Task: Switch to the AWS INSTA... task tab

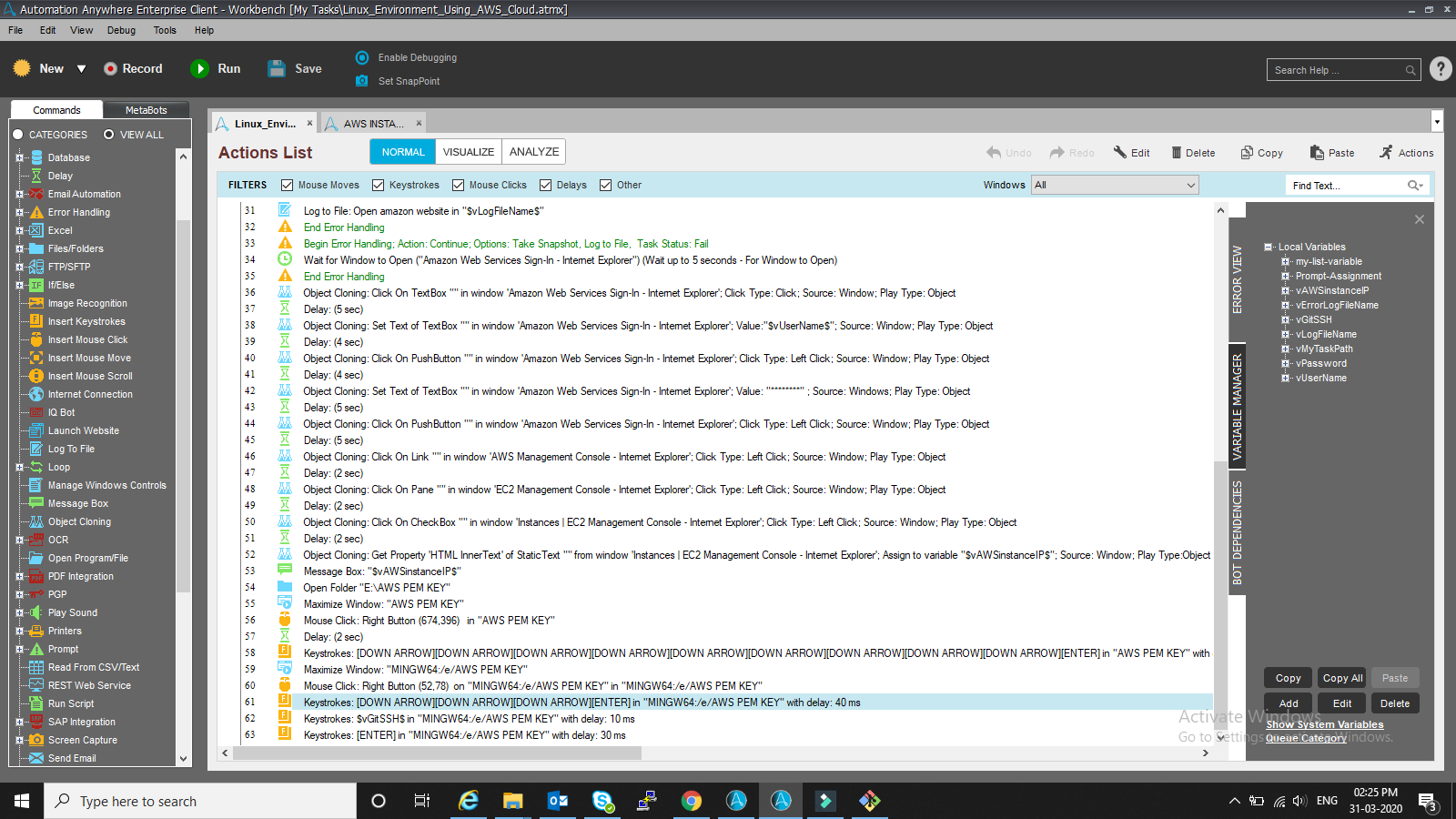Action: tap(373, 124)
